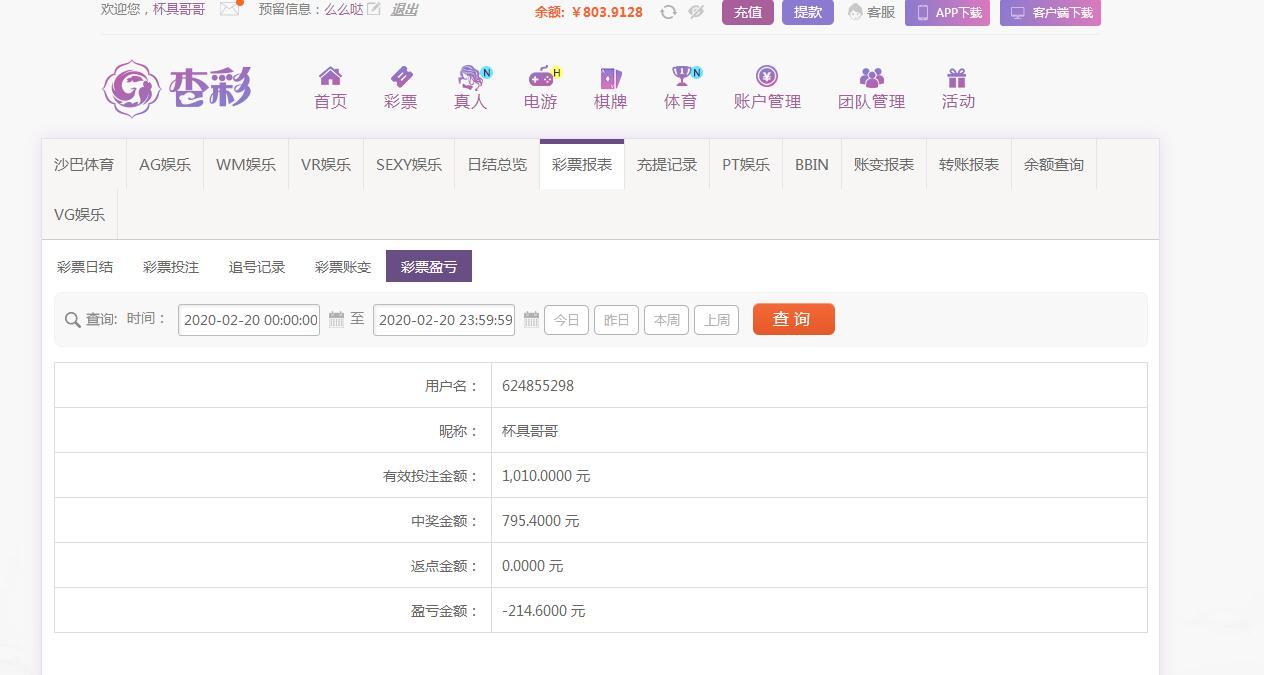Select the 今日 quick date filter

(566, 320)
